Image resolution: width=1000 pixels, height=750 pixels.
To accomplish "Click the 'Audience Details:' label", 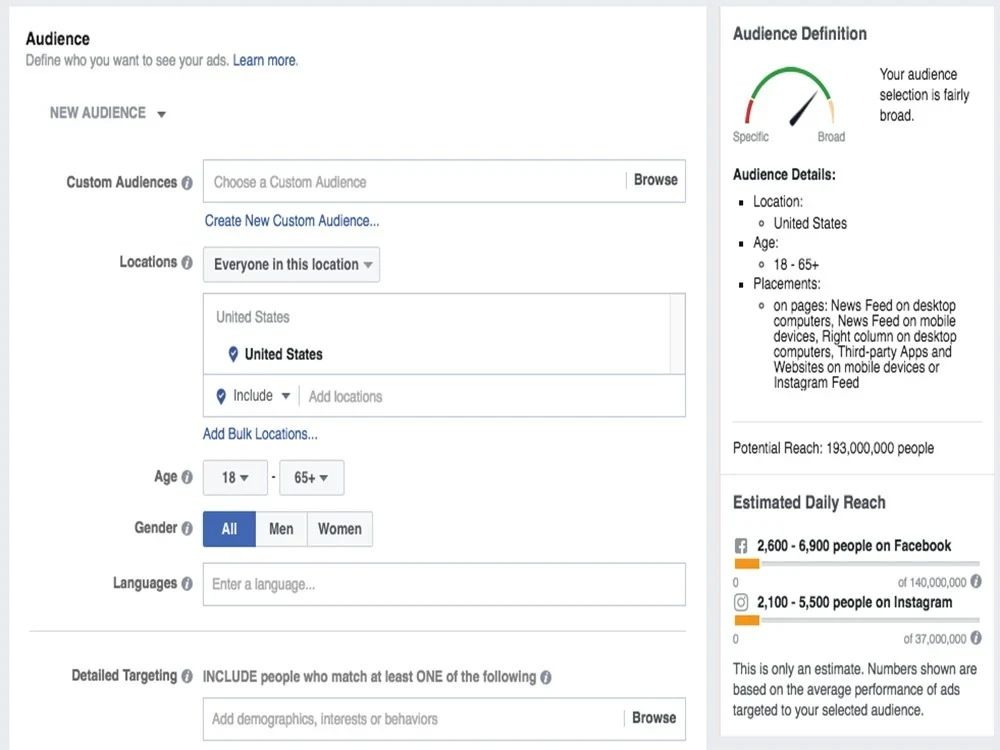I will [784, 175].
